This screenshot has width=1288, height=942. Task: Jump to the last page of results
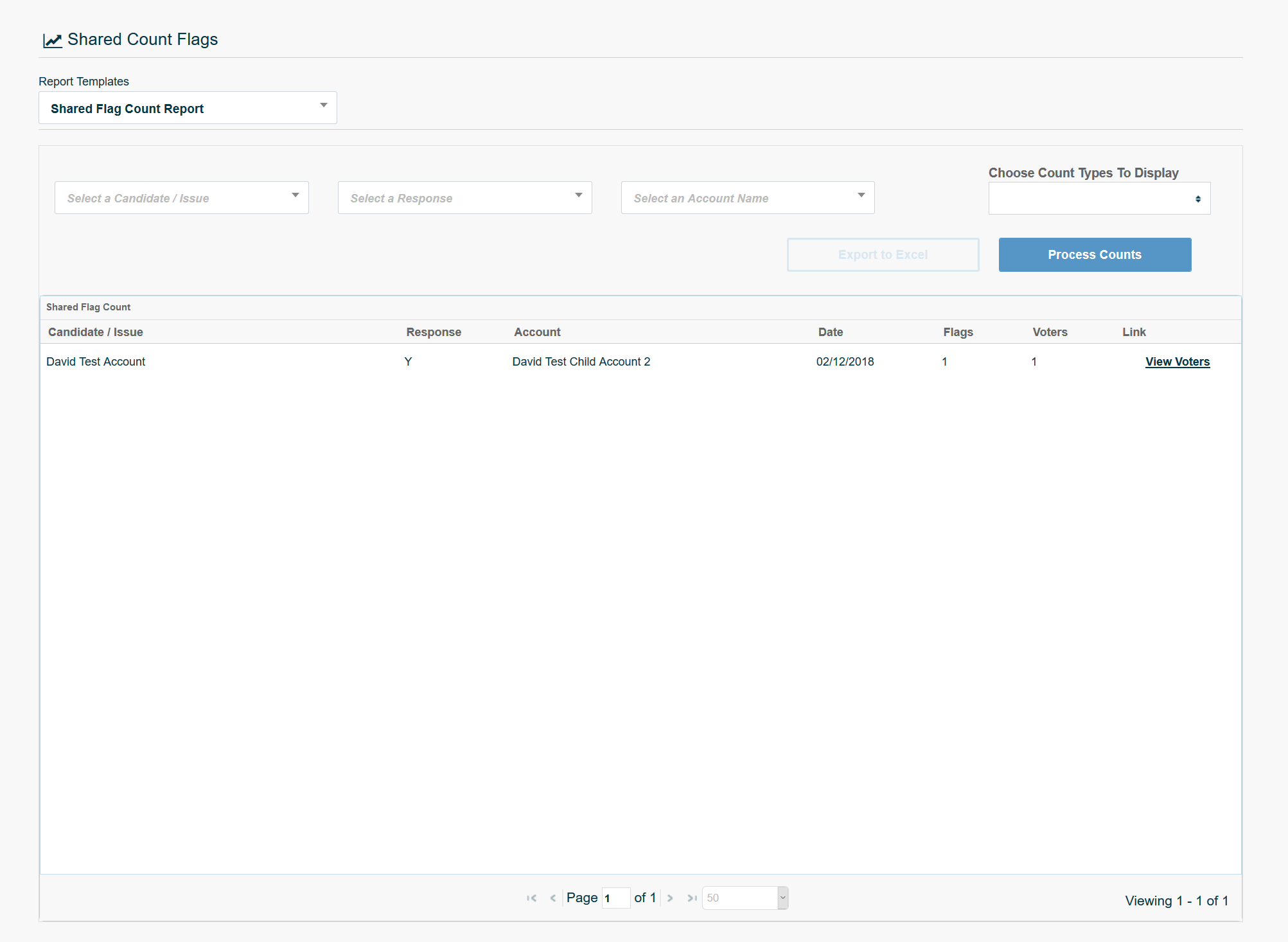(x=692, y=898)
